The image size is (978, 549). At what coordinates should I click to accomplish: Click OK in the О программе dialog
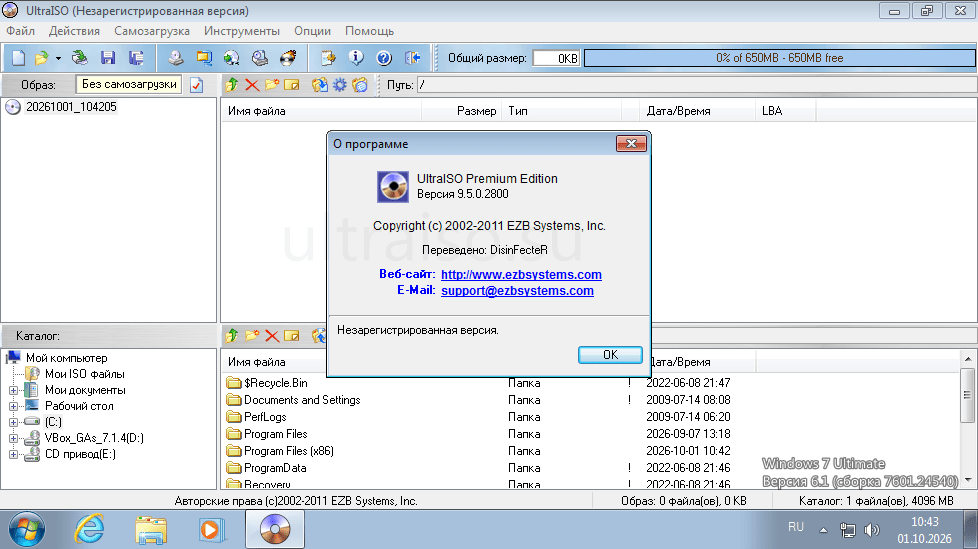(x=610, y=354)
